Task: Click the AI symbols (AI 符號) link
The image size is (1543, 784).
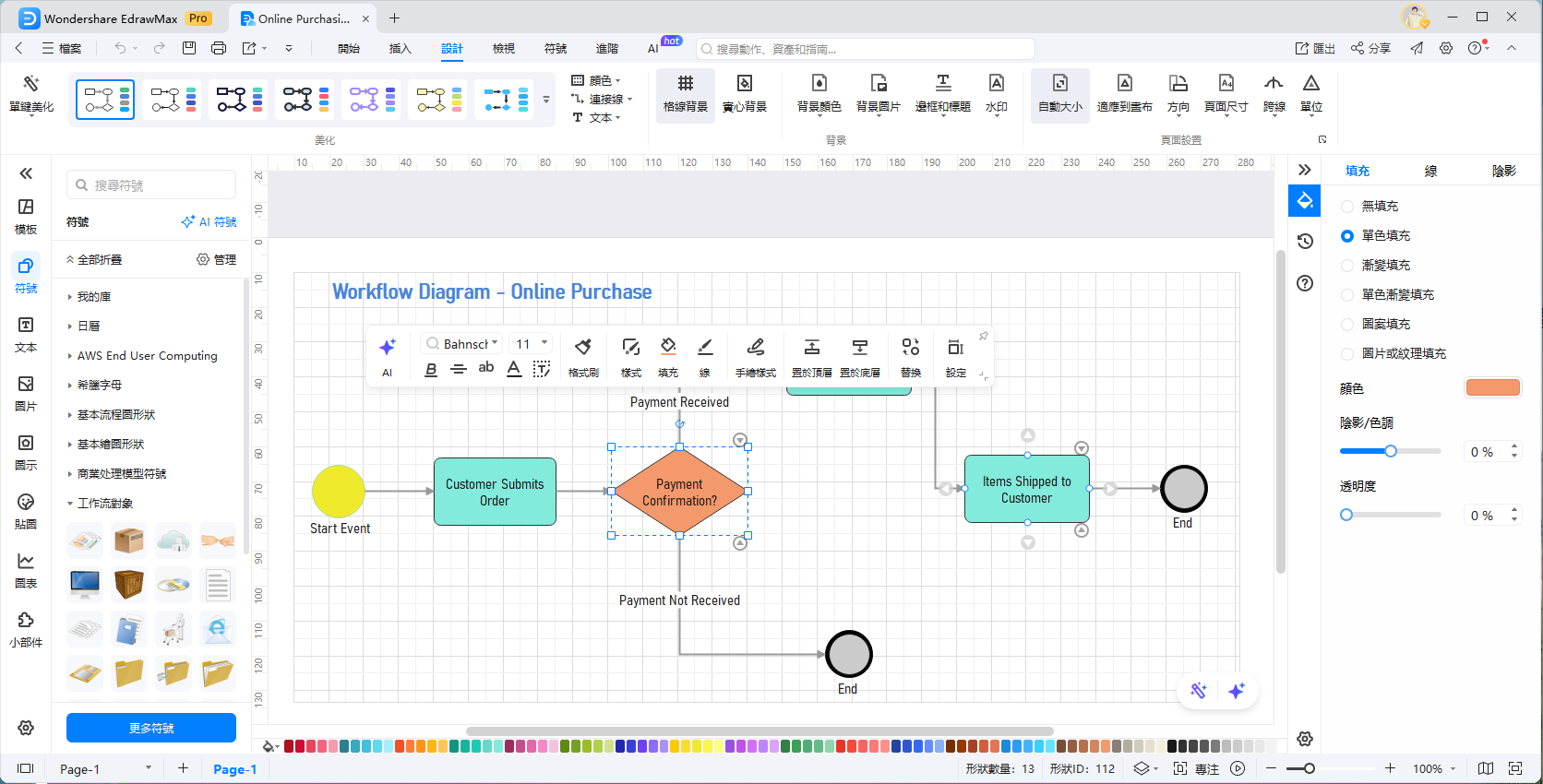Action: coord(209,222)
